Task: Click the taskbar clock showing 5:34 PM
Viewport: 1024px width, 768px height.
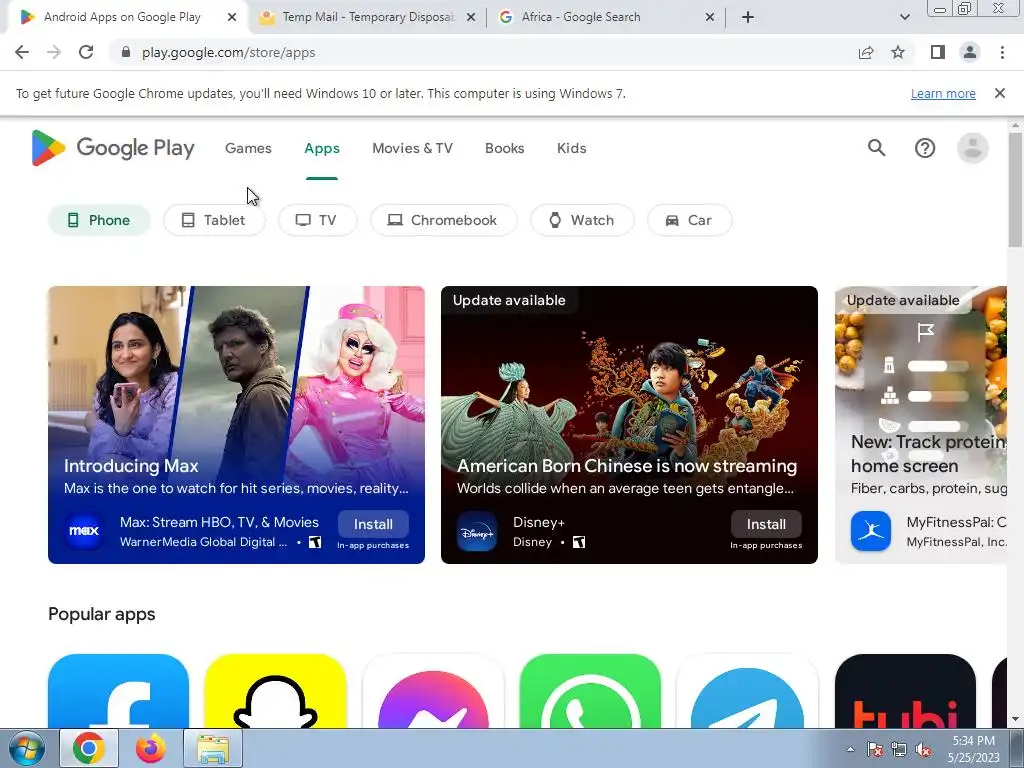Action: (974, 749)
